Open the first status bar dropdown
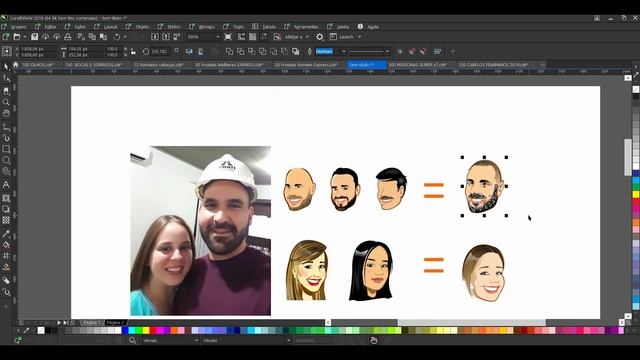This screenshot has height=360, width=640. tap(196, 340)
